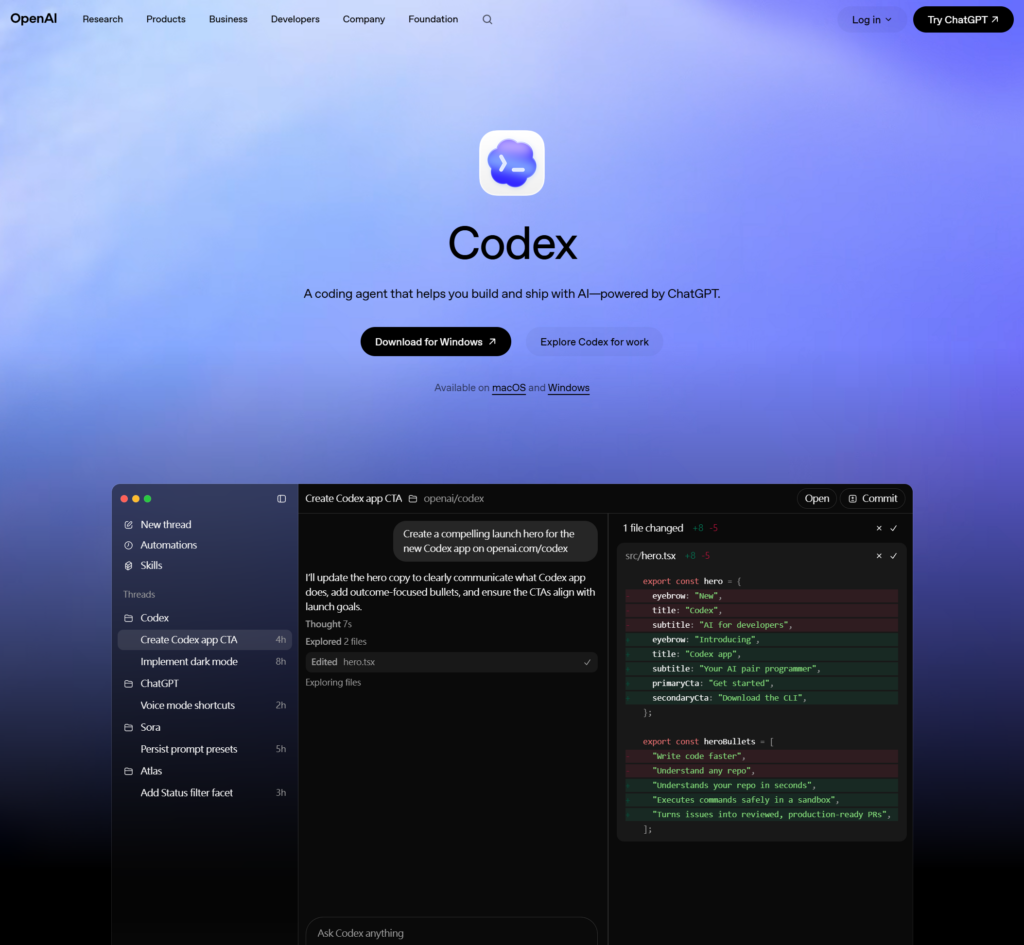The height and width of the screenshot is (945, 1024).
Task: Click Download for Windows button
Action: pos(436,342)
